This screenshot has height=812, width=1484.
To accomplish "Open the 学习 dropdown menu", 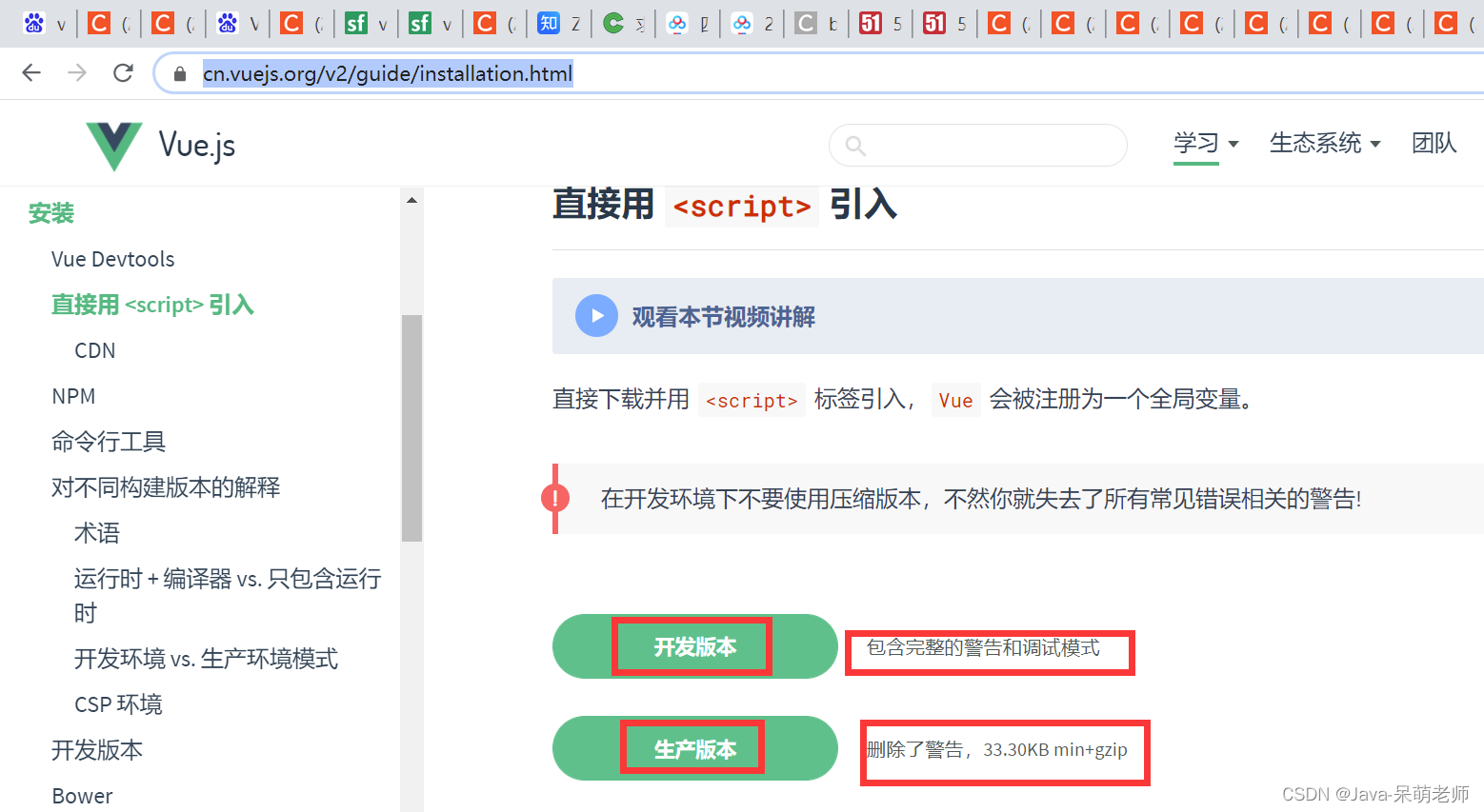I will click(x=1206, y=143).
